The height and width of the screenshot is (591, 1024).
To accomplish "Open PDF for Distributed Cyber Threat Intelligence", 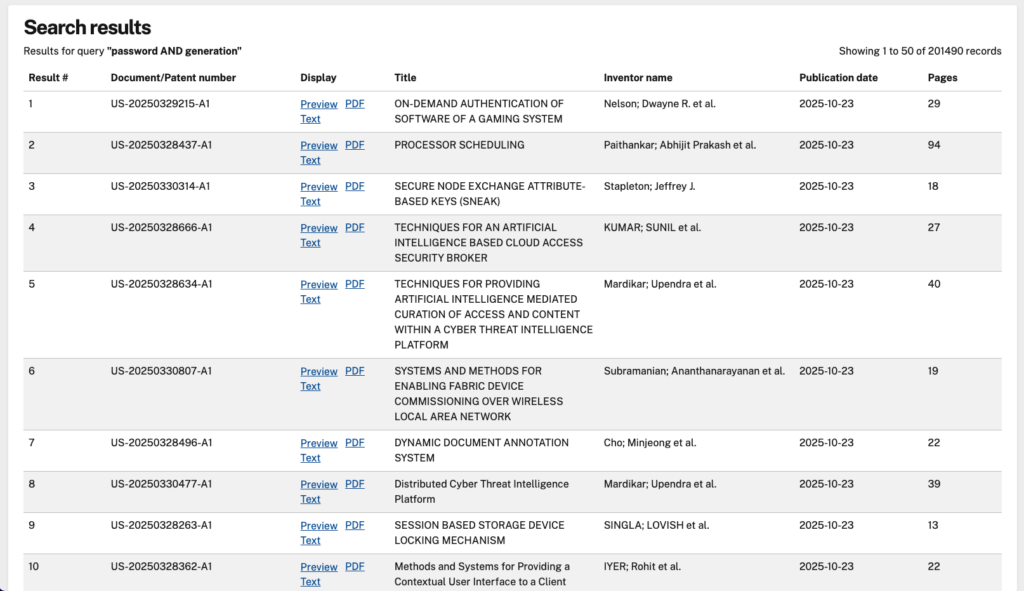I will 354,484.
